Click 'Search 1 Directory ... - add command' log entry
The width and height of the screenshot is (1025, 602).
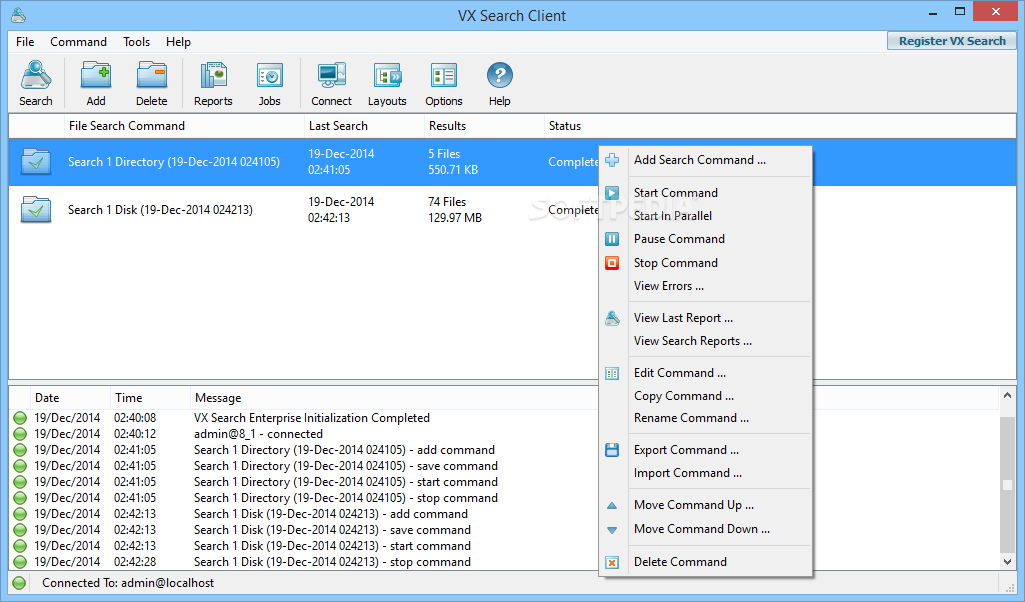(x=344, y=450)
